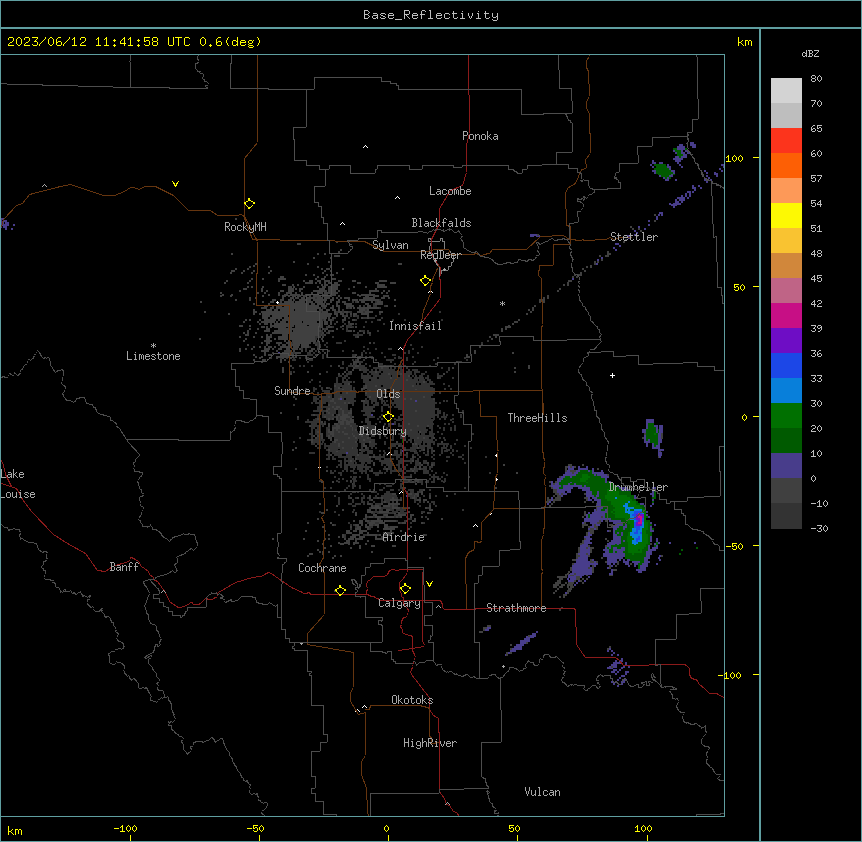Click the Base_Reflectivity title

click(x=431, y=15)
